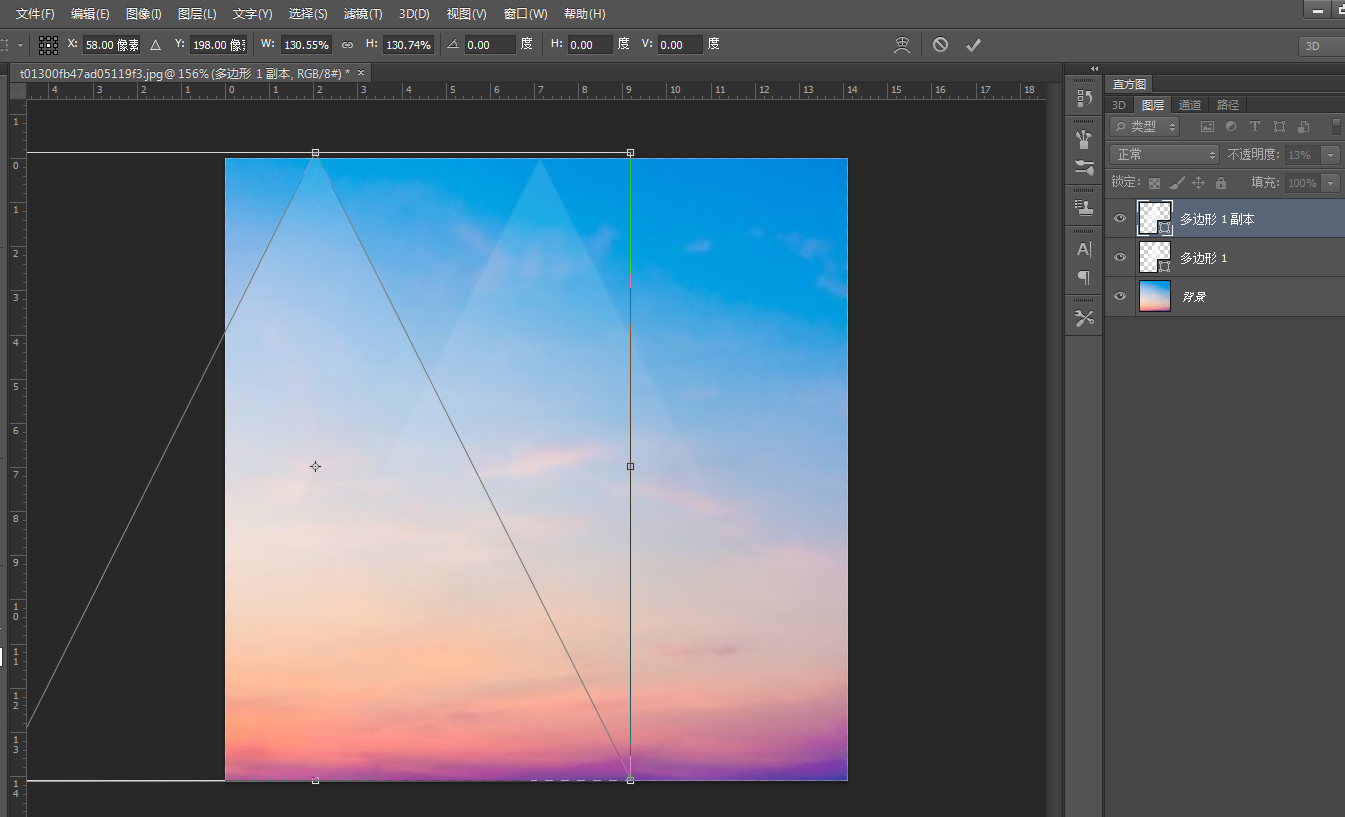Switch to warp mode icon

point(902,45)
